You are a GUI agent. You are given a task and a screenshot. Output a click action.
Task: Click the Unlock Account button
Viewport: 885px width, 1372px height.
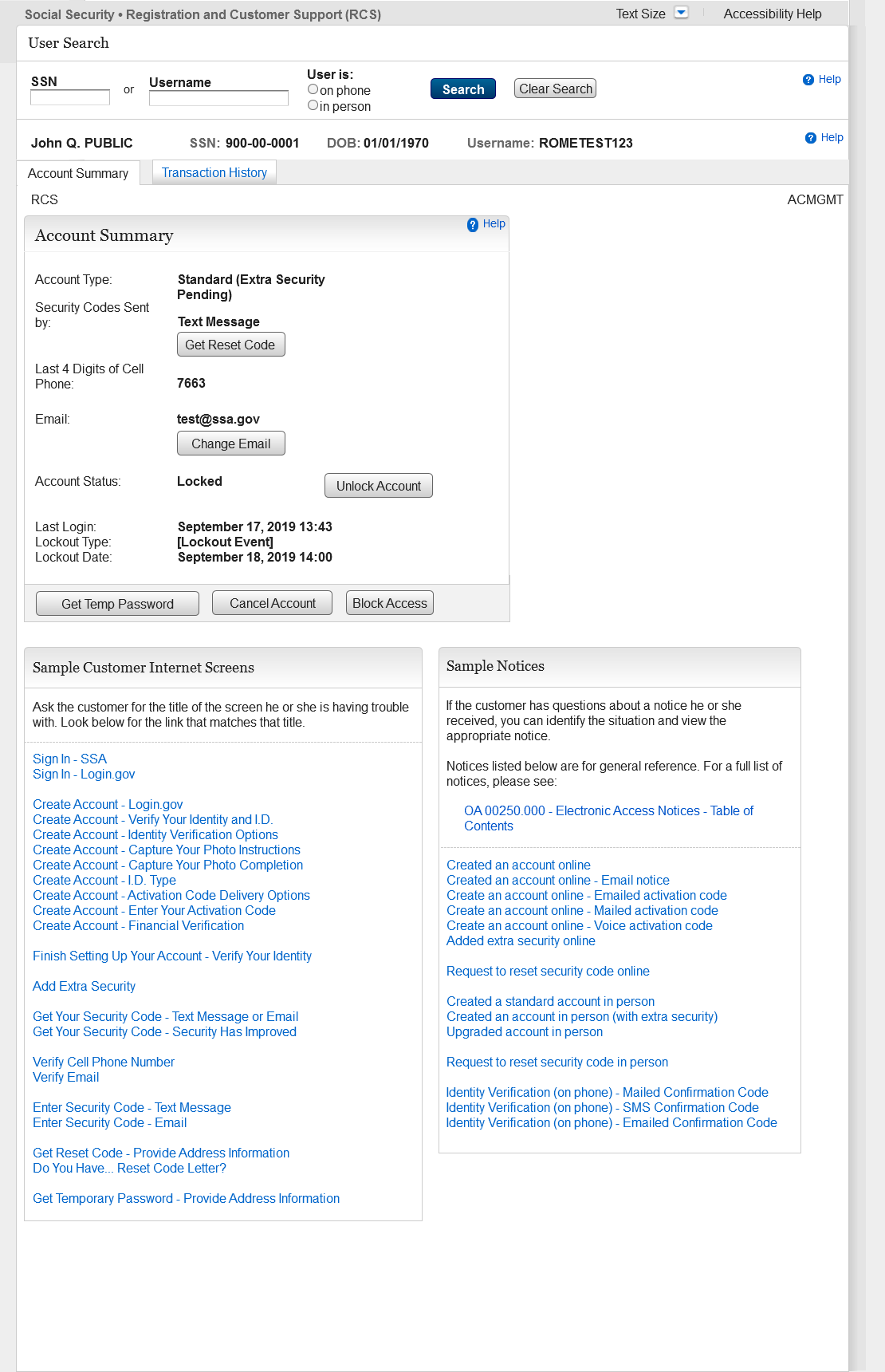[x=379, y=486]
